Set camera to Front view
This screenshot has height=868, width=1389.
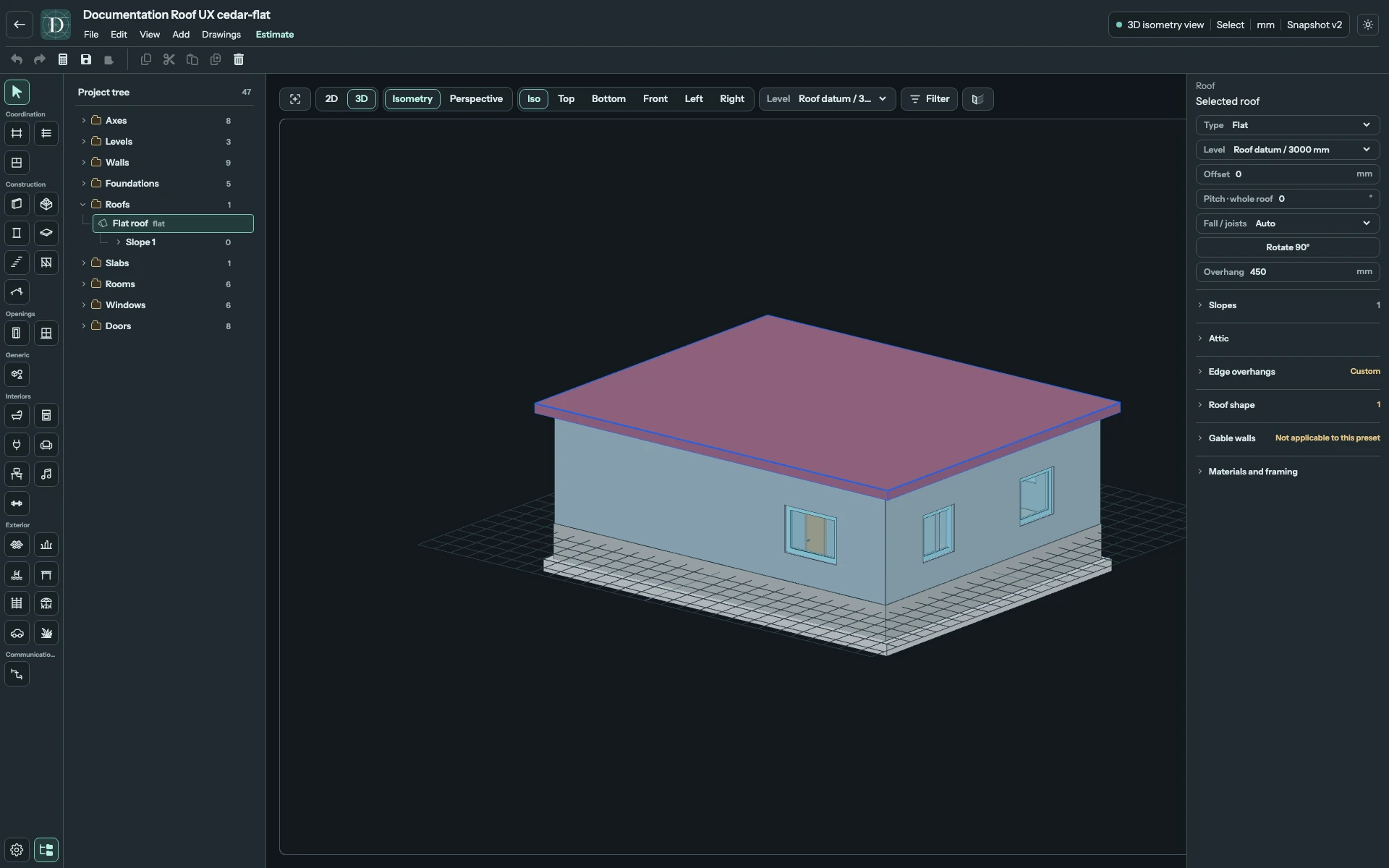[x=655, y=99]
